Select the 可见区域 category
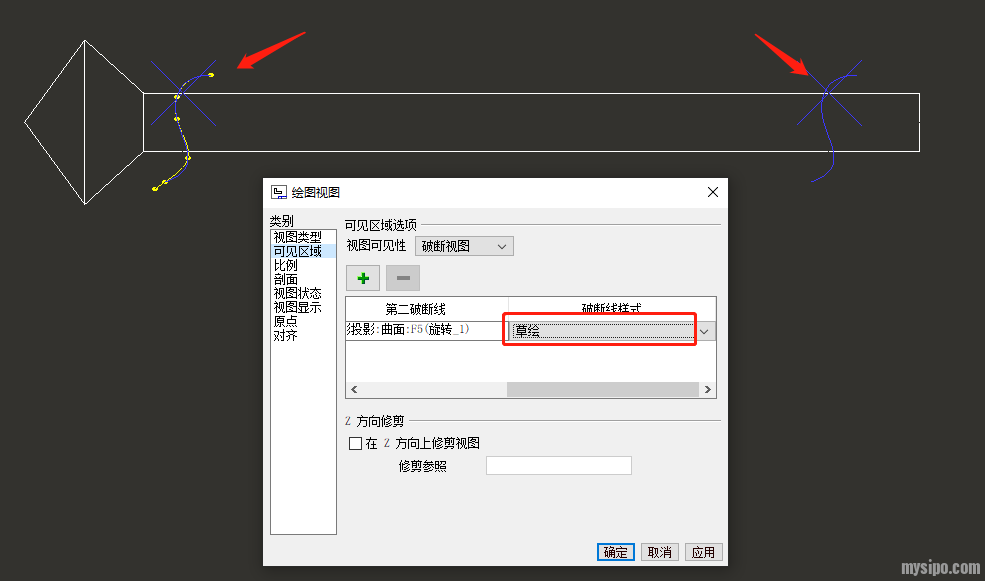The height and width of the screenshot is (581, 985). pyautogui.click(x=298, y=252)
